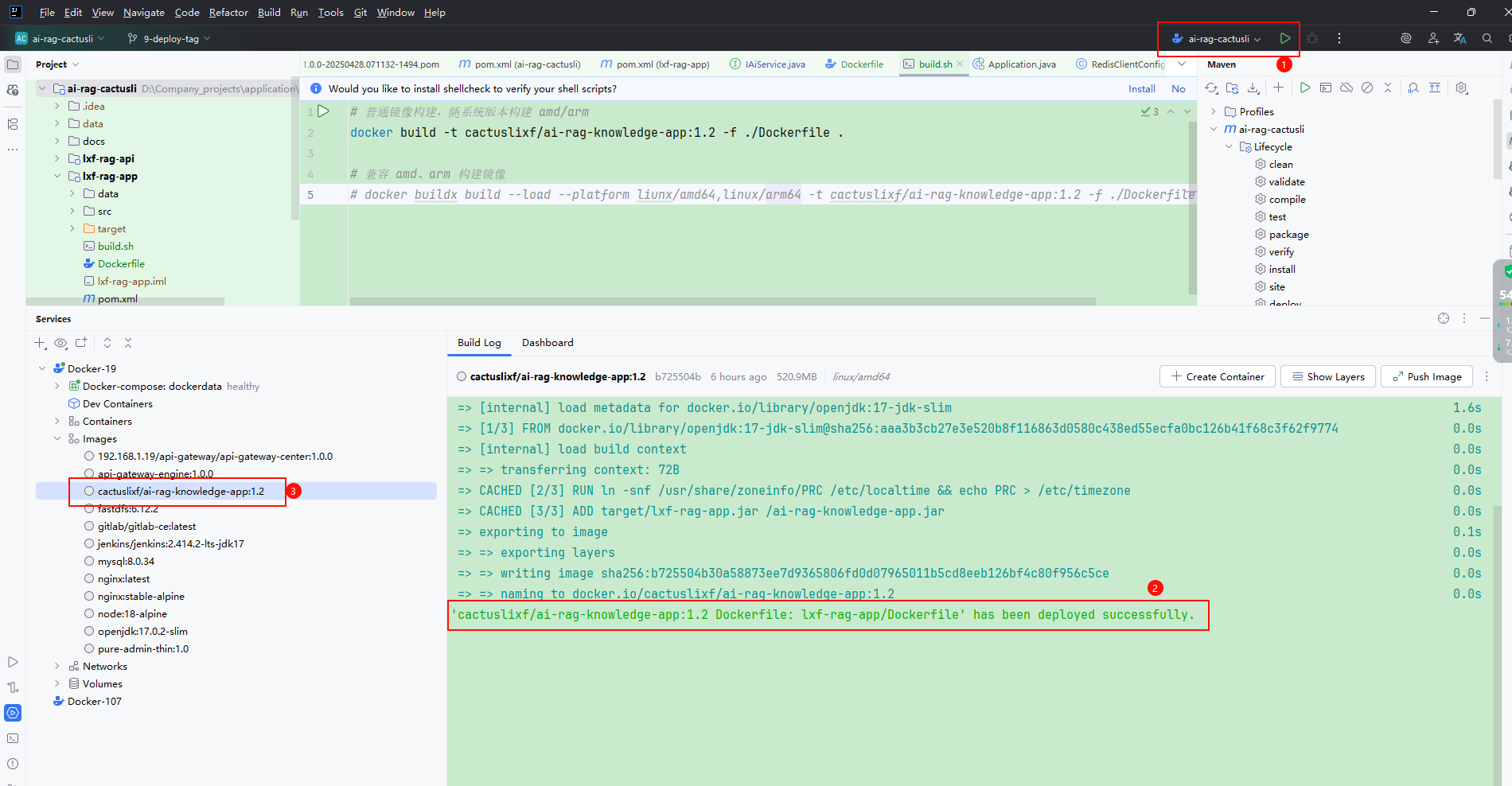
Task: Click the Project panel horizontal scrollbar
Action: click(x=126, y=302)
